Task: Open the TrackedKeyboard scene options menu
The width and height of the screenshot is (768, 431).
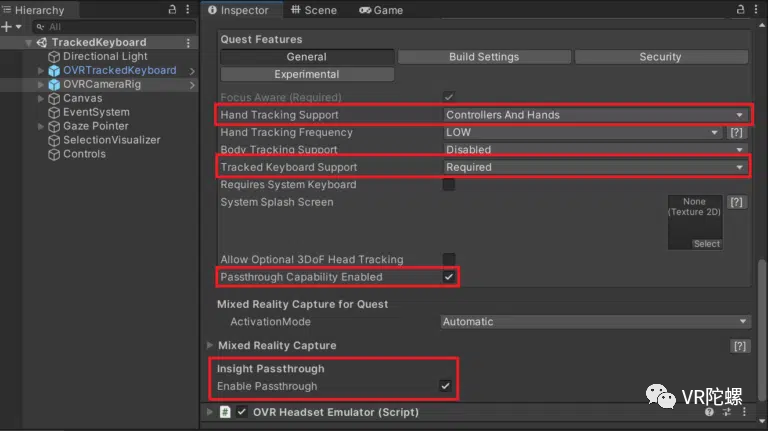Action: pos(188,43)
